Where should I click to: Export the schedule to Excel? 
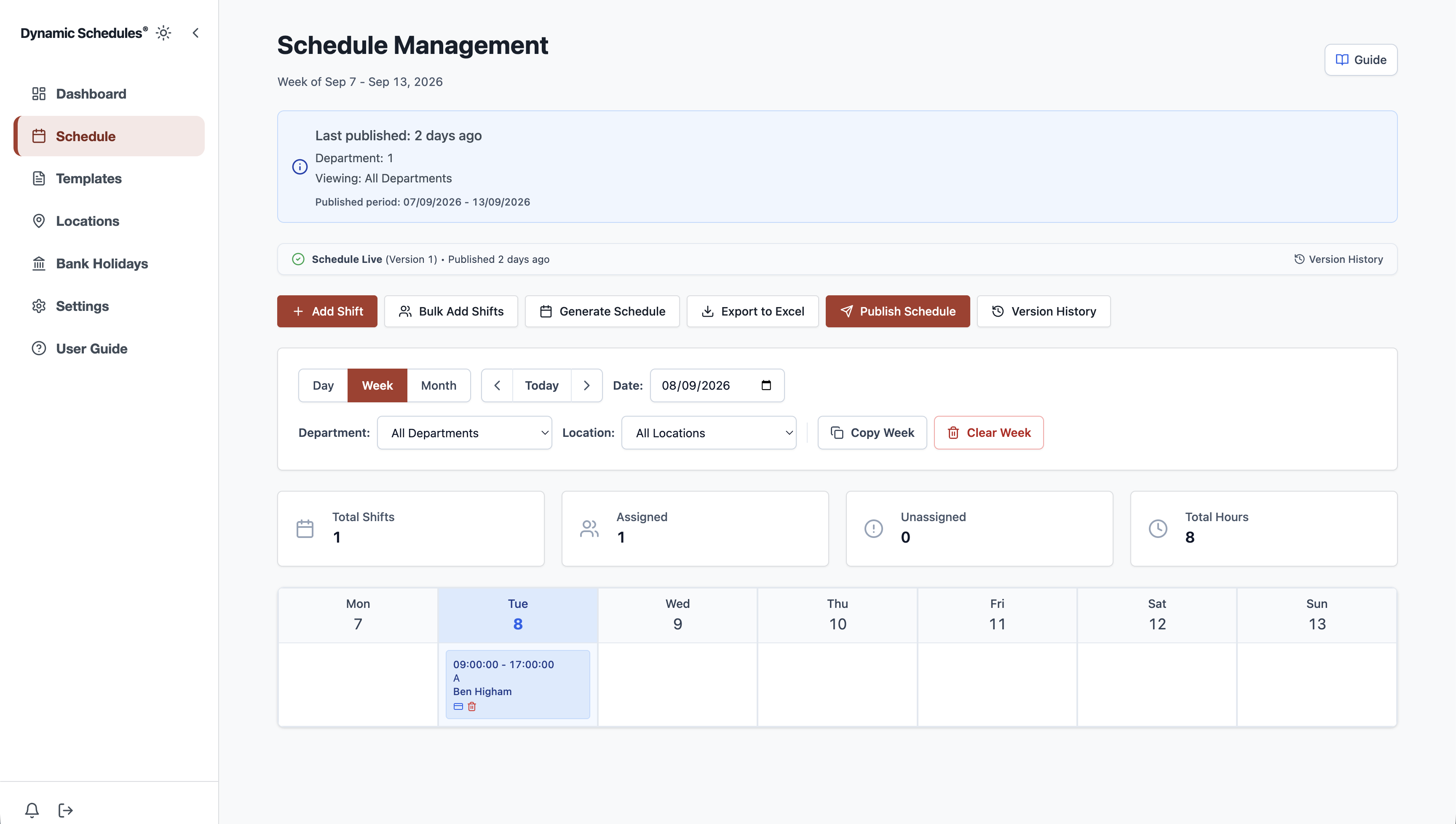(752, 311)
